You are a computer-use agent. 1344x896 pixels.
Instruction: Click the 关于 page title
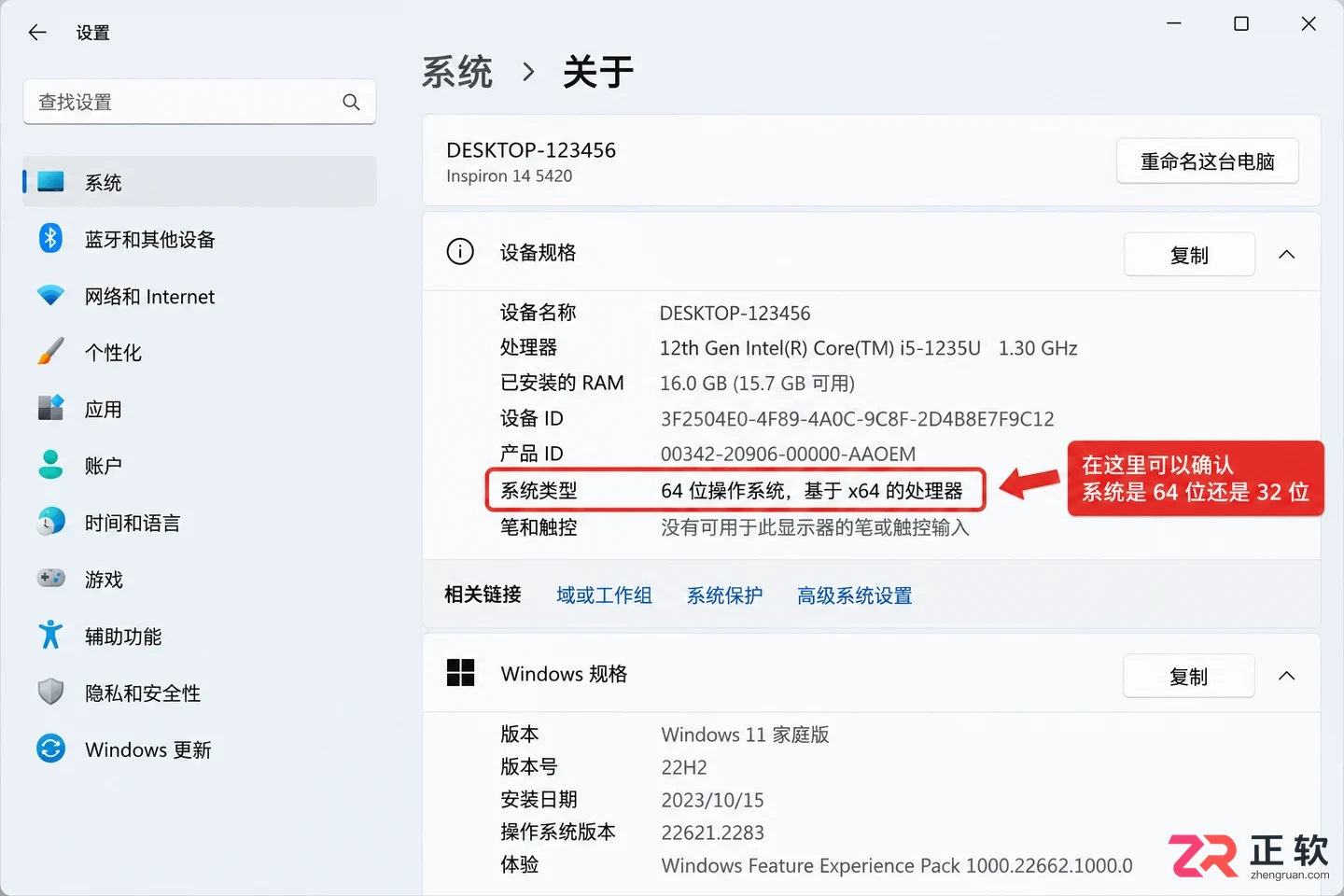point(598,72)
